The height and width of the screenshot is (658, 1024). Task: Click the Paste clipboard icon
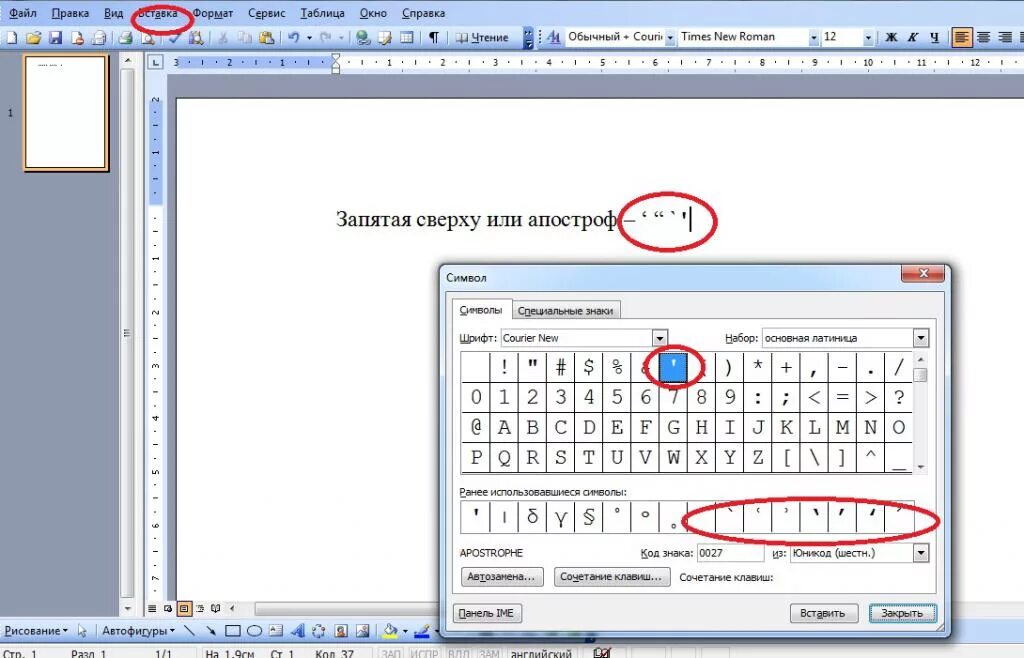click(x=266, y=38)
